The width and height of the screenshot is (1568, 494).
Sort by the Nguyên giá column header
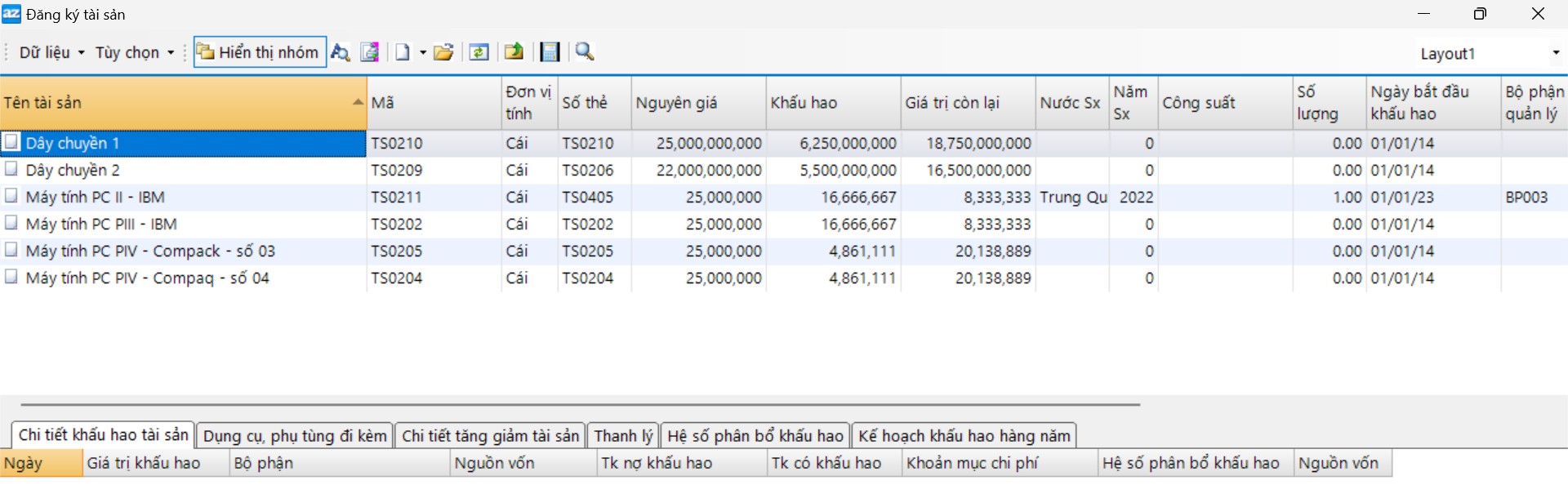point(697,103)
